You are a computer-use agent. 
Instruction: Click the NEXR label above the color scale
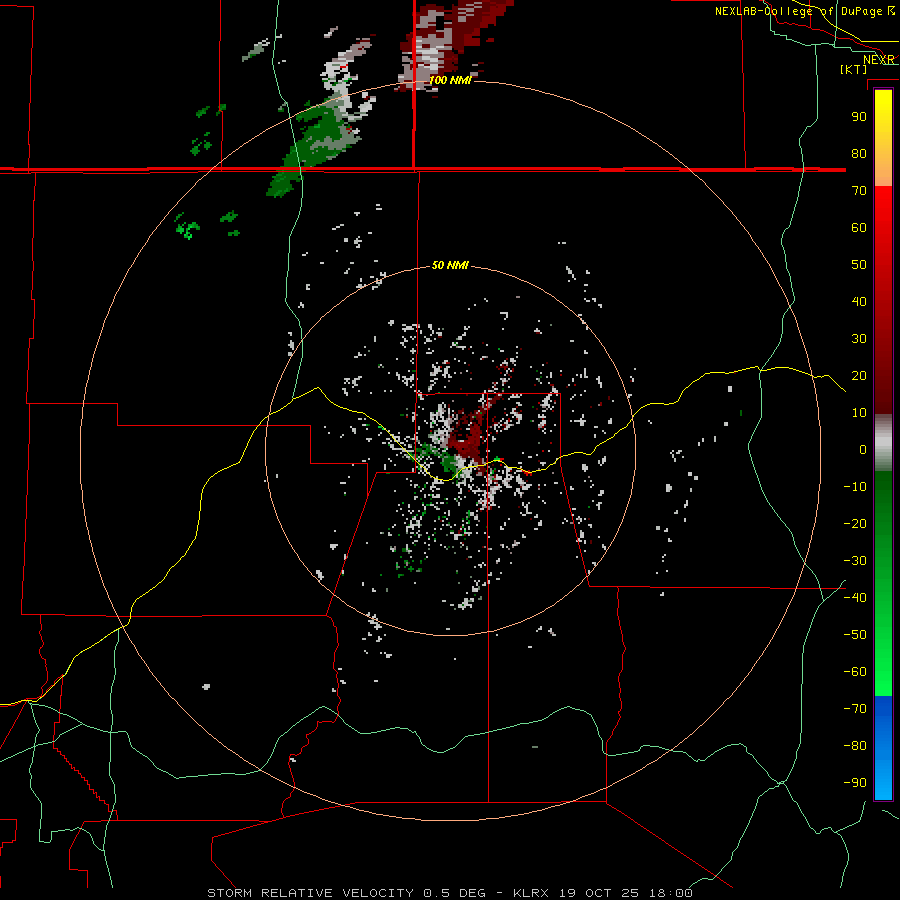point(879,60)
